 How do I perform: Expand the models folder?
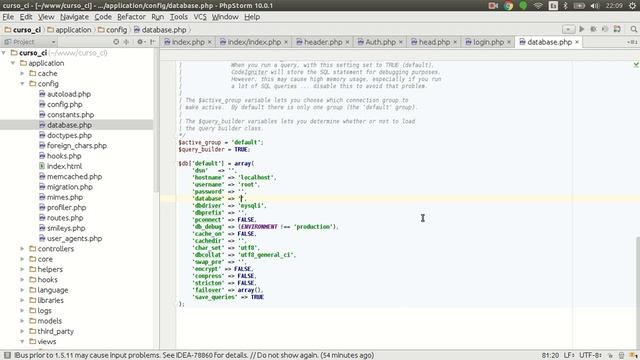(x=22, y=321)
